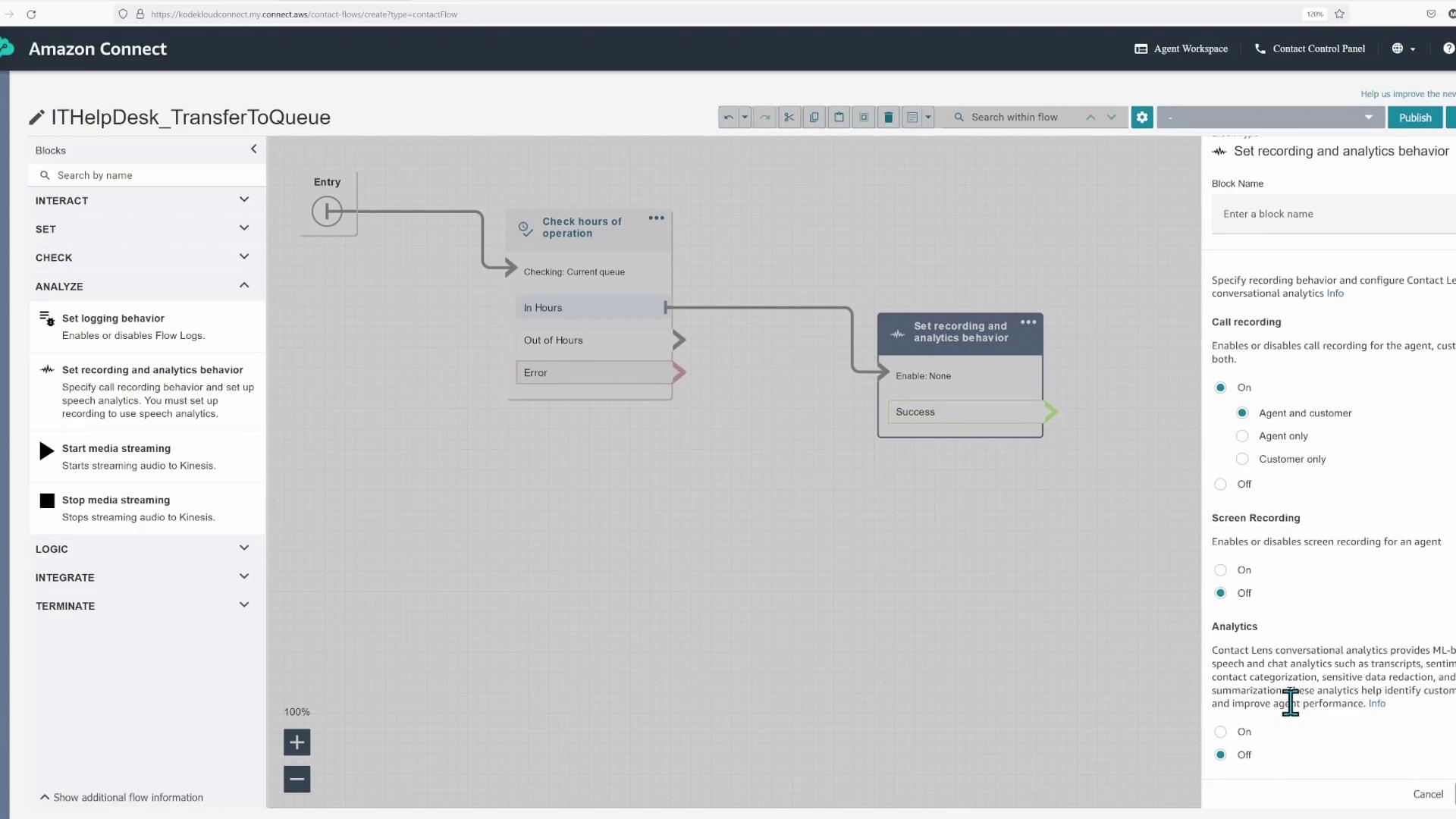Turn call recording Off
The height and width of the screenshot is (819, 1456).
tap(1220, 484)
